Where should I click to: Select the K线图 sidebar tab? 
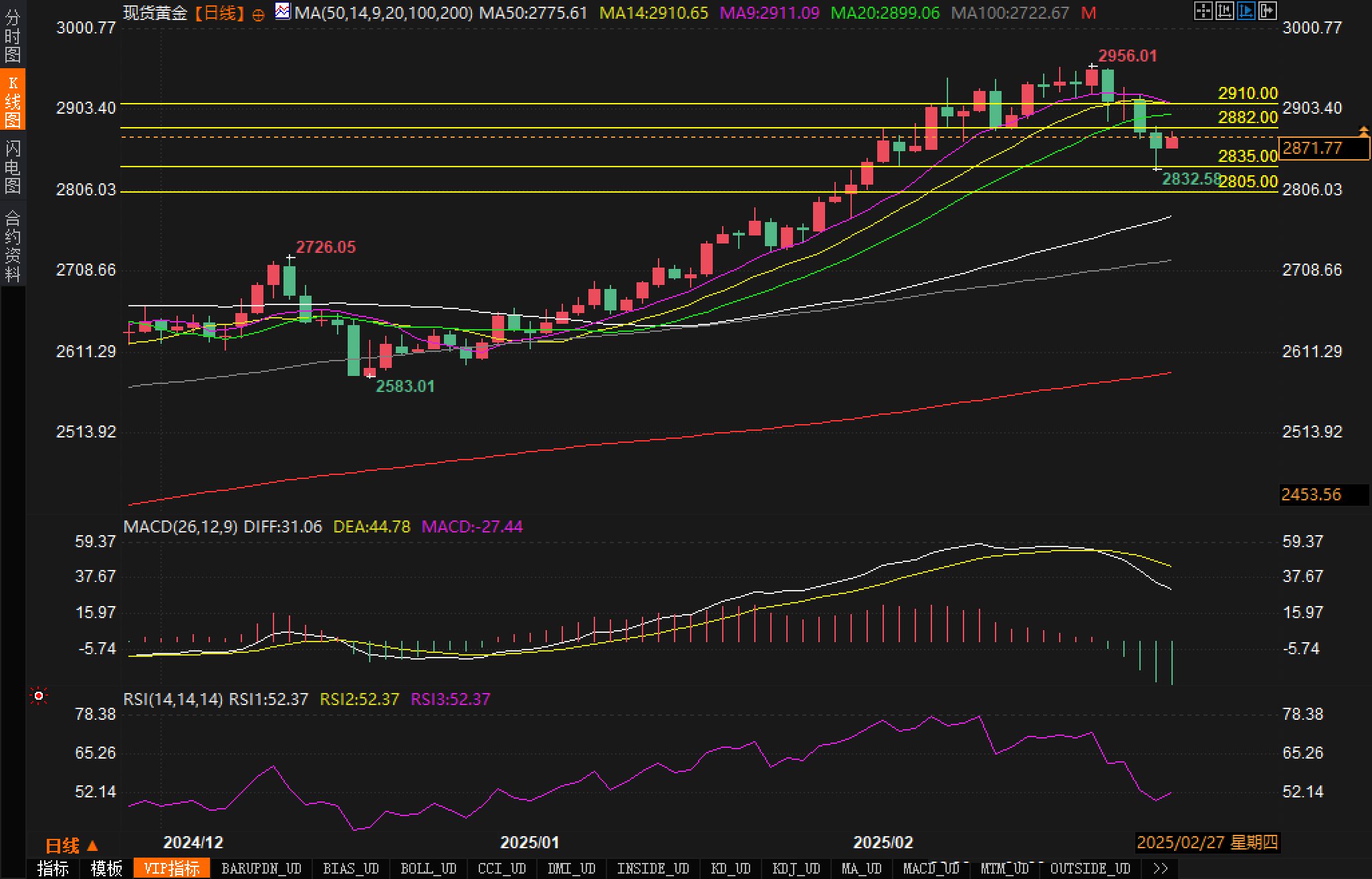(x=13, y=100)
